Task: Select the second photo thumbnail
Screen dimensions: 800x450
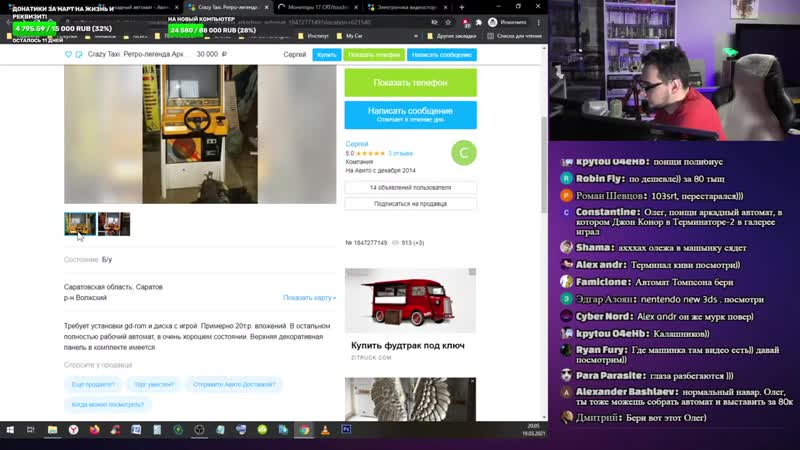Action: [x=114, y=224]
